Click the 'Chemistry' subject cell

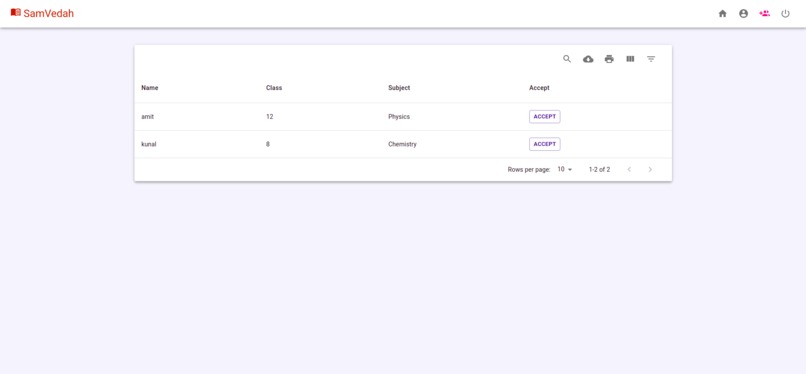pos(402,144)
